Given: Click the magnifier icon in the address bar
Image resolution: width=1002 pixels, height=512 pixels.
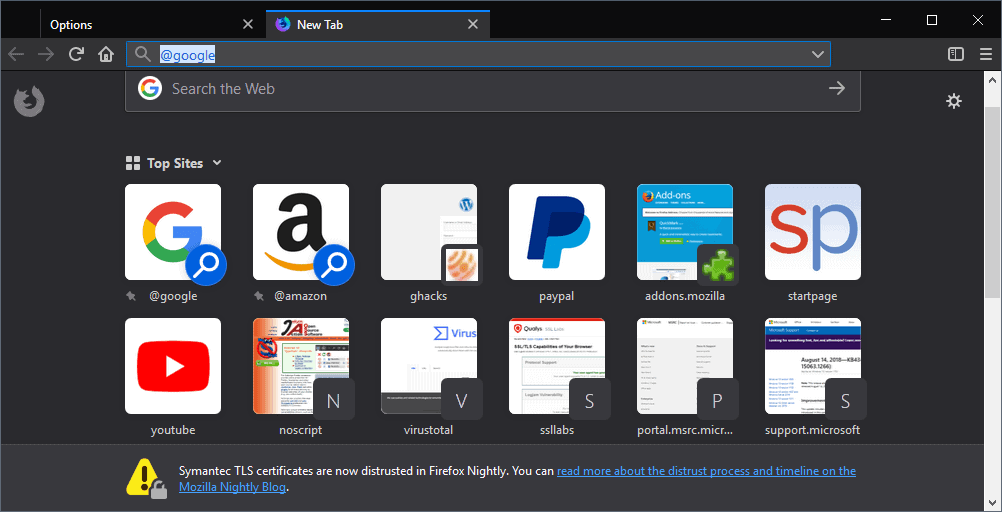Looking at the screenshot, I should [143, 55].
